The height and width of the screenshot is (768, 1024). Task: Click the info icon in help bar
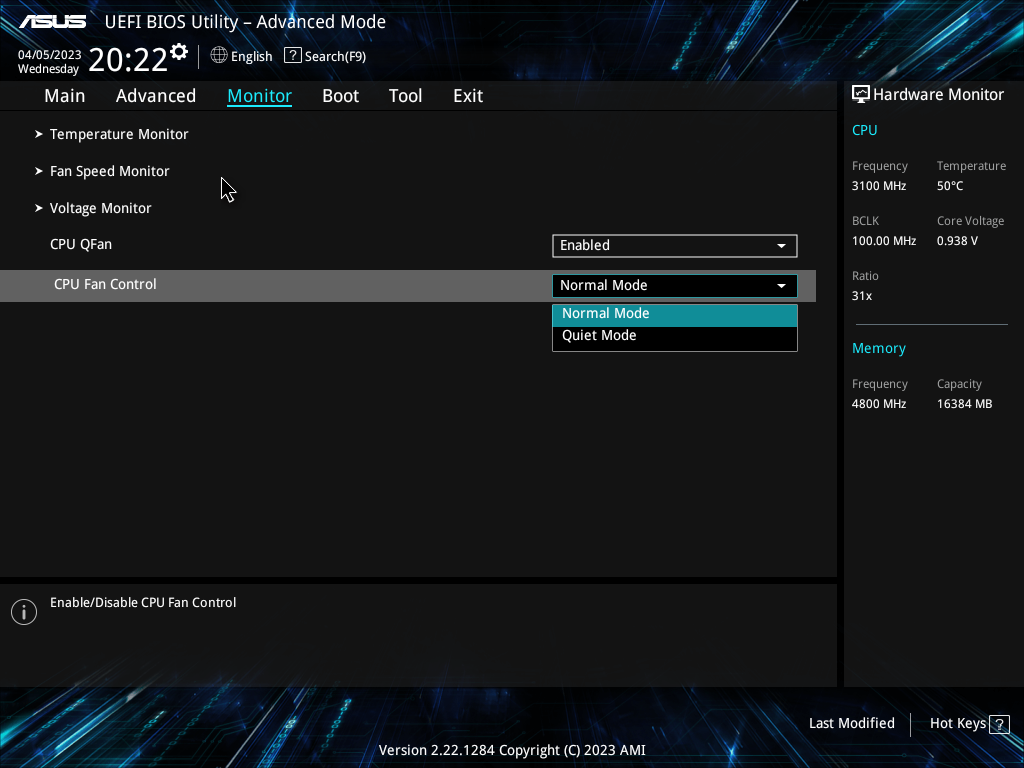(x=23, y=611)
